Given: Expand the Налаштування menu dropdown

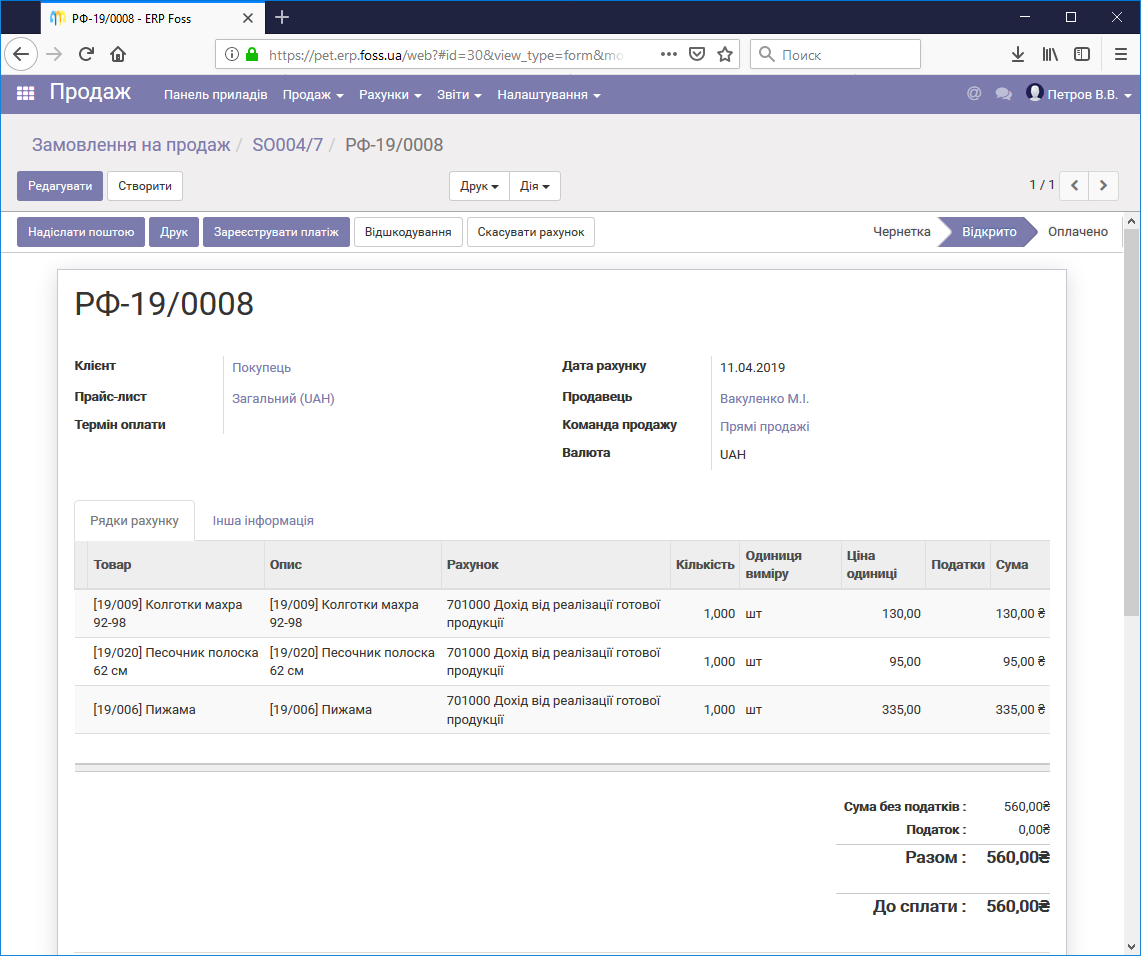Looking at the screenshot, I should click(549, 95).
